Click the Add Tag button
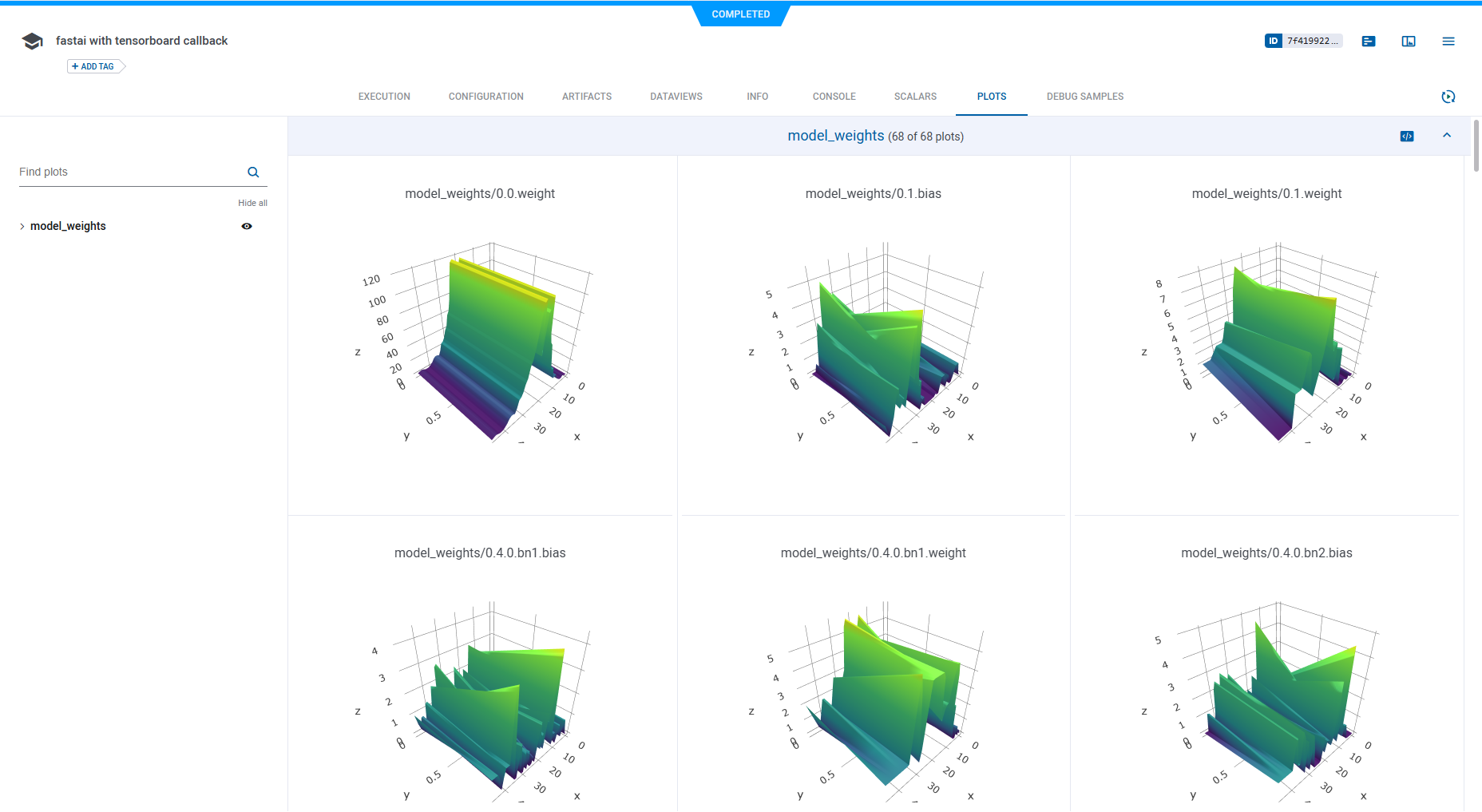Image resolution: width=1482 pixels, height=812 pixels. pyautogui.click(x=94, y=66)
